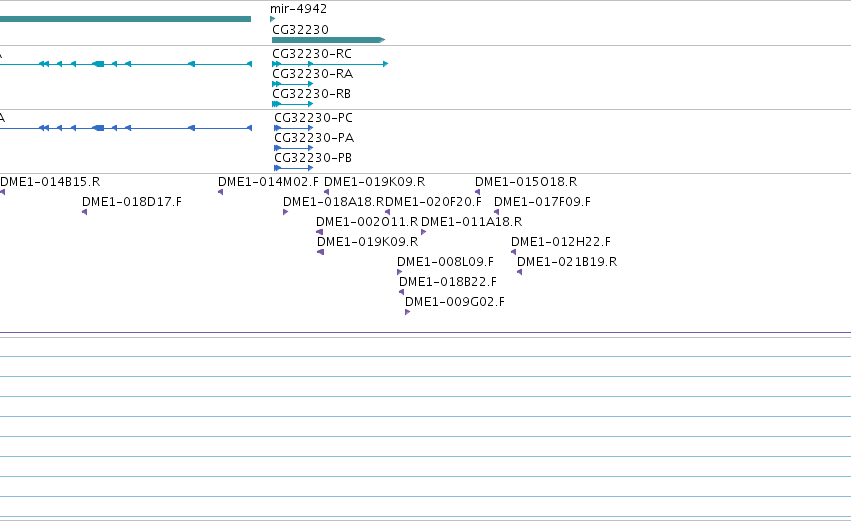Select arrow marker under DME1-018B22.F
The width and height of the screenshot is (851, 521).
(402, 293)
